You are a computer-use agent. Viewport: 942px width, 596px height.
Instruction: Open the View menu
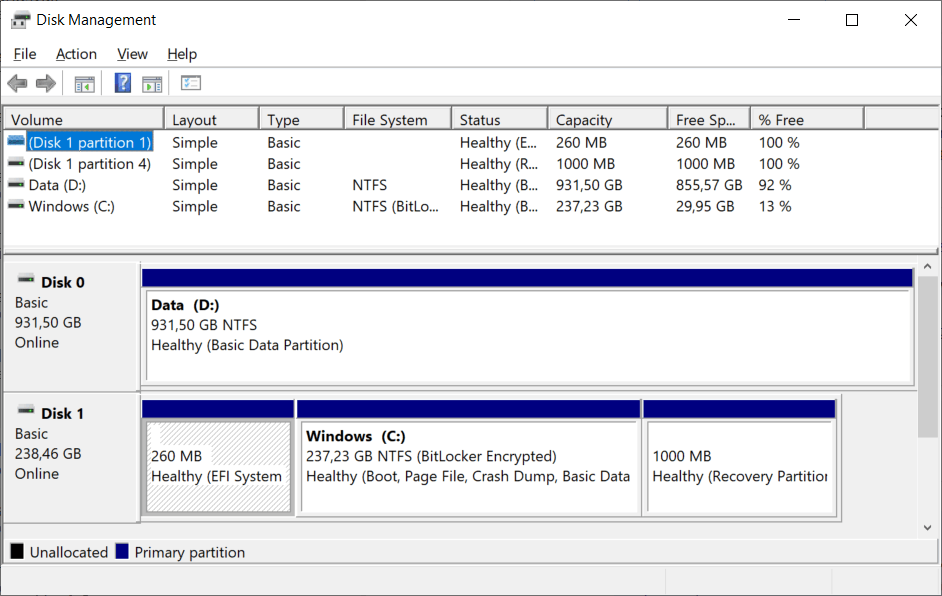132,54
